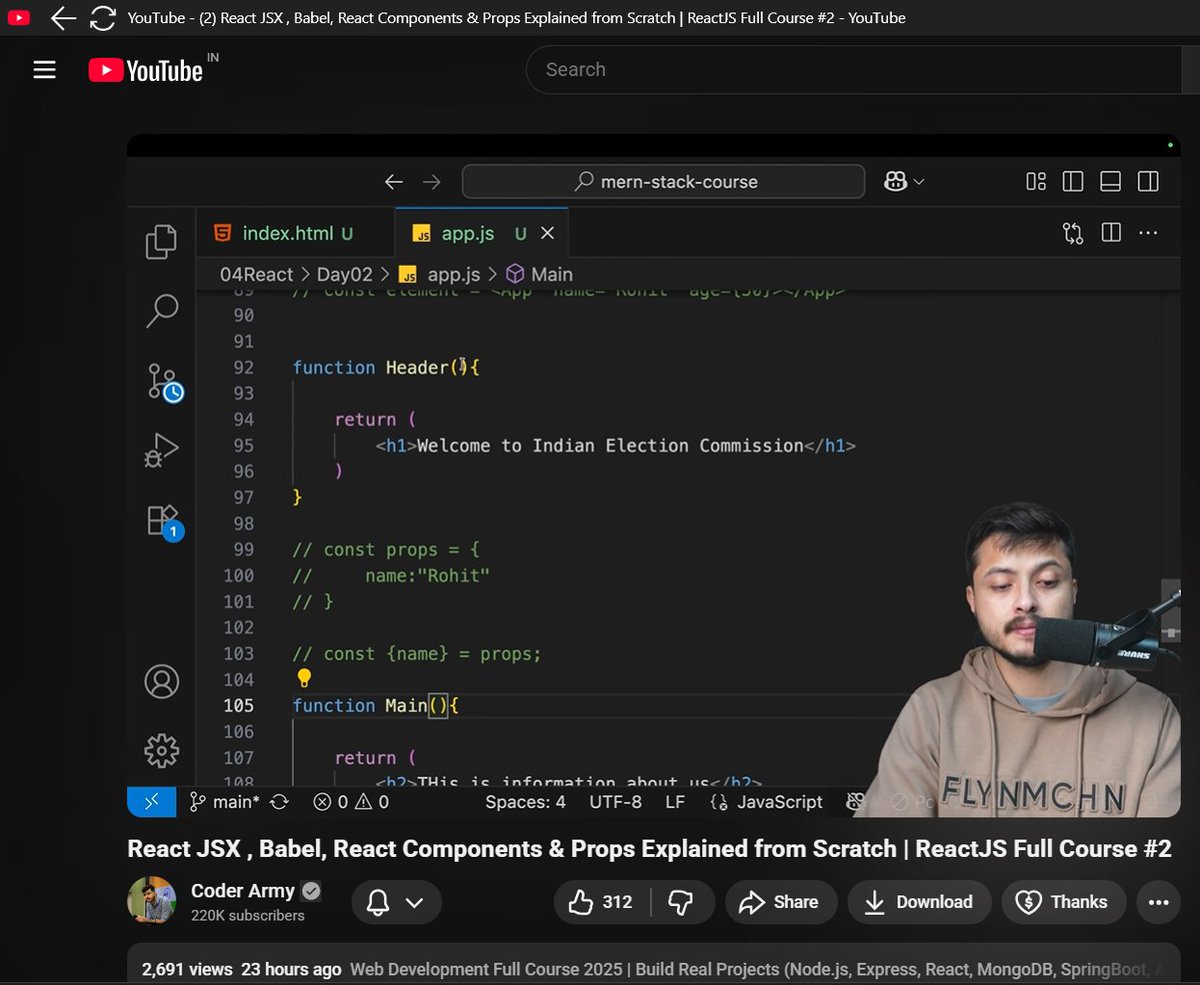
Task: Click the VS Code settings gear icon
Action: click(161, 750)
